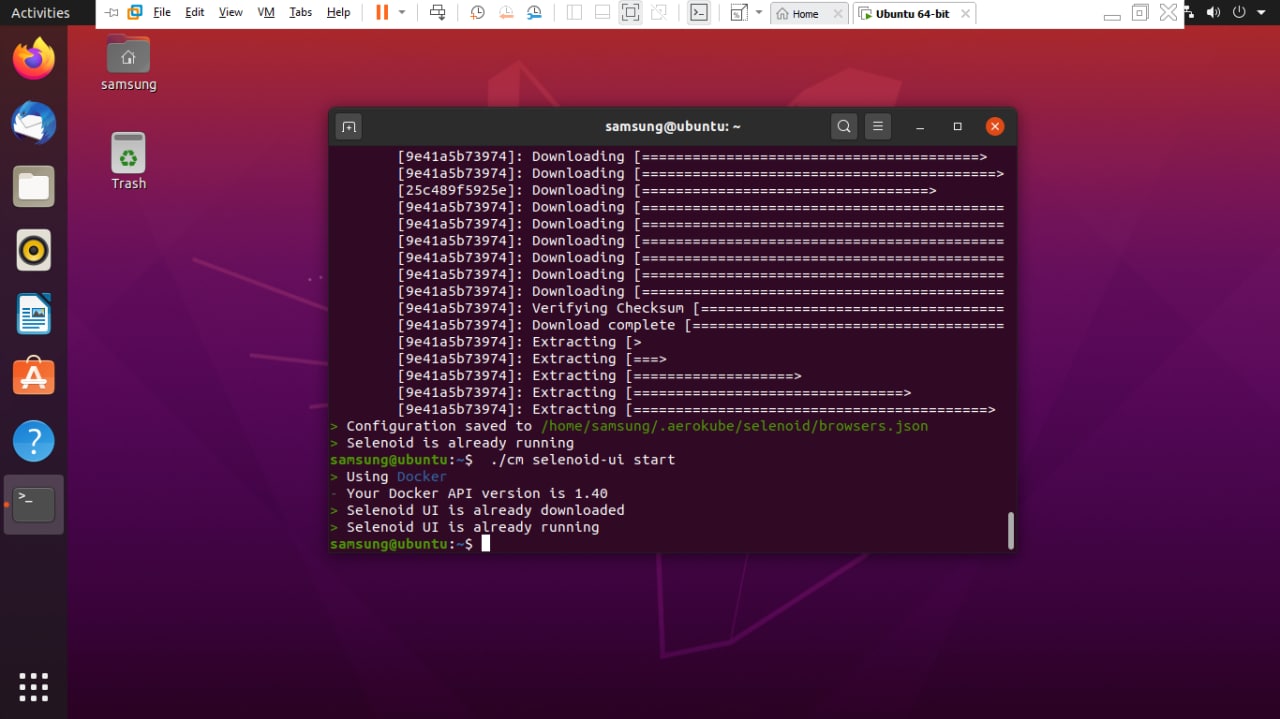Viewport: 1280px width, 719px height.
Task: Click the Send Ctrl+Alt+Del icon
Action: click(437, 13)
